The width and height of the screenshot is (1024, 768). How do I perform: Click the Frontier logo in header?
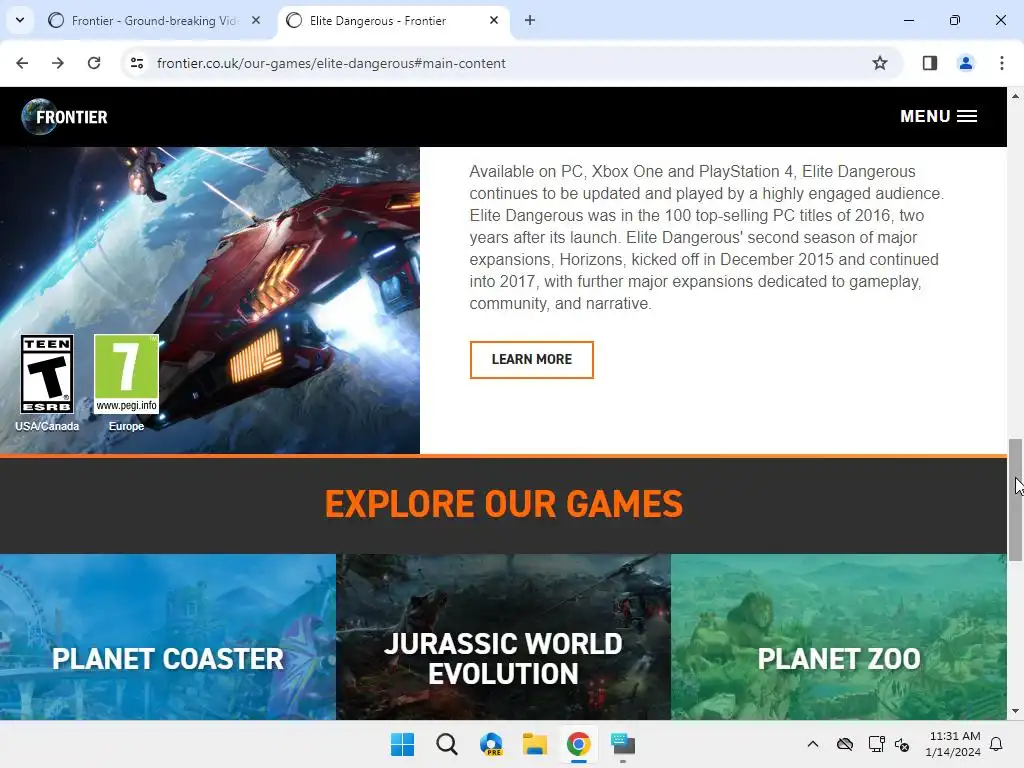click(x=64, y=117)
